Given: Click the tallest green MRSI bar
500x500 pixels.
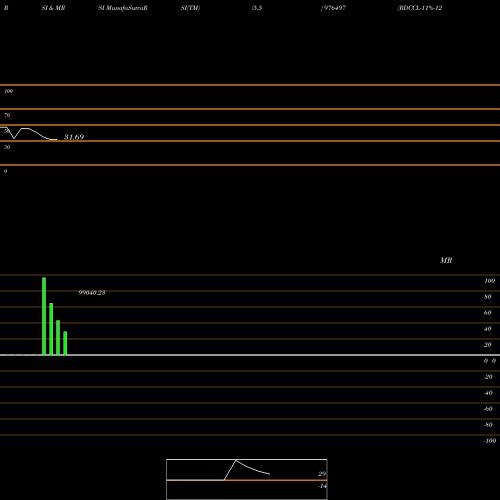Looking at the screenshot, I should 44,316.
